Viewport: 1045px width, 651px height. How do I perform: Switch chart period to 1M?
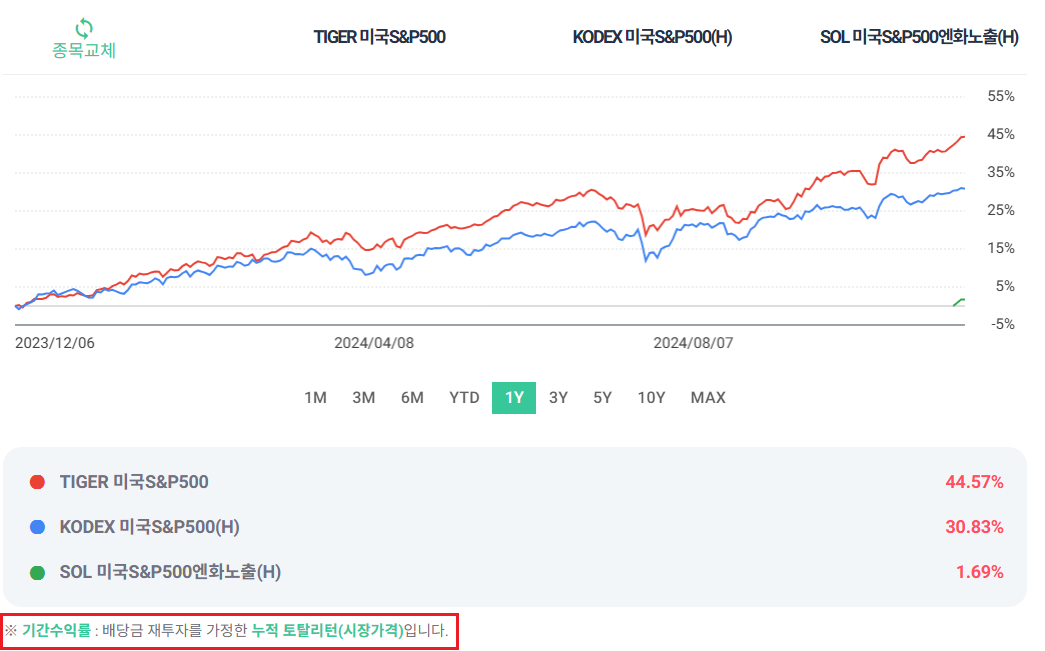[315, 398]
